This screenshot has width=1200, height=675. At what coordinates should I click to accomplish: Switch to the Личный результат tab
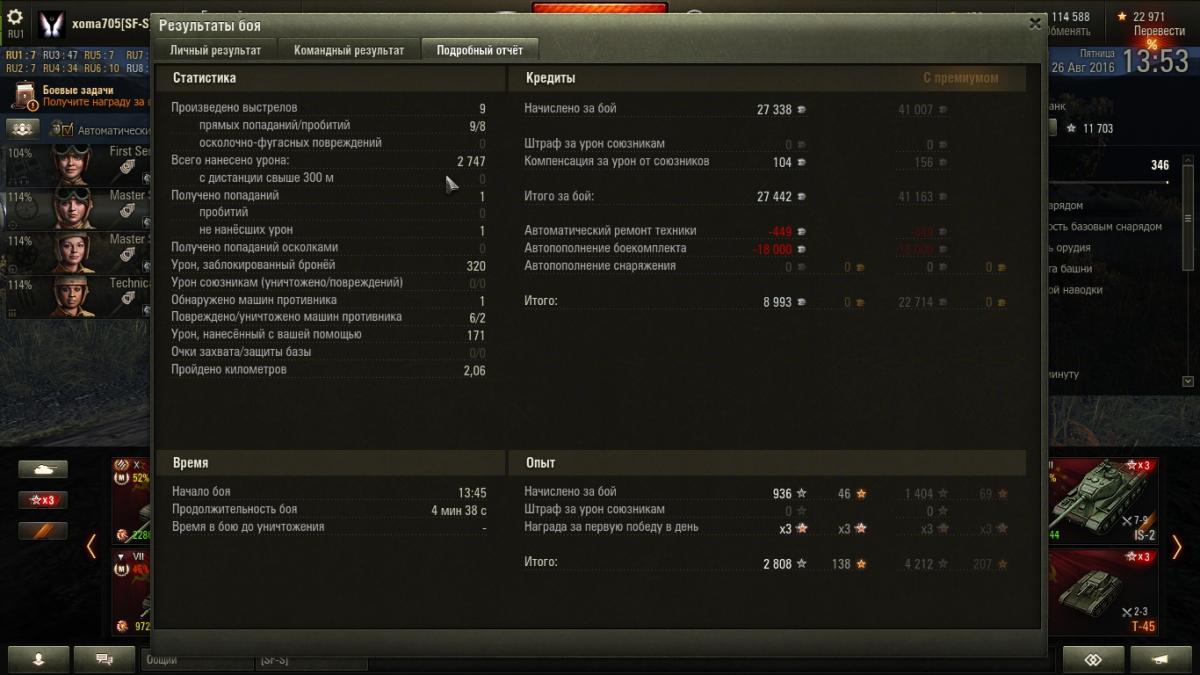pos(215,50)
